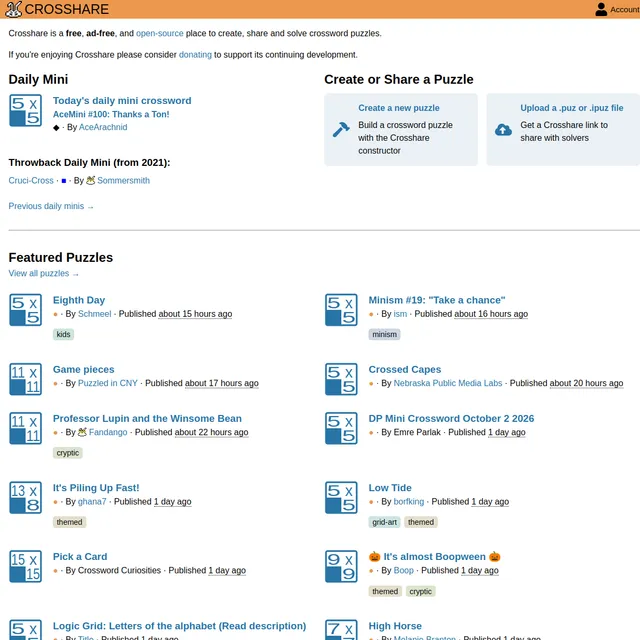
Task: Visit borfking's author page
Action: [x=409, y=502]
